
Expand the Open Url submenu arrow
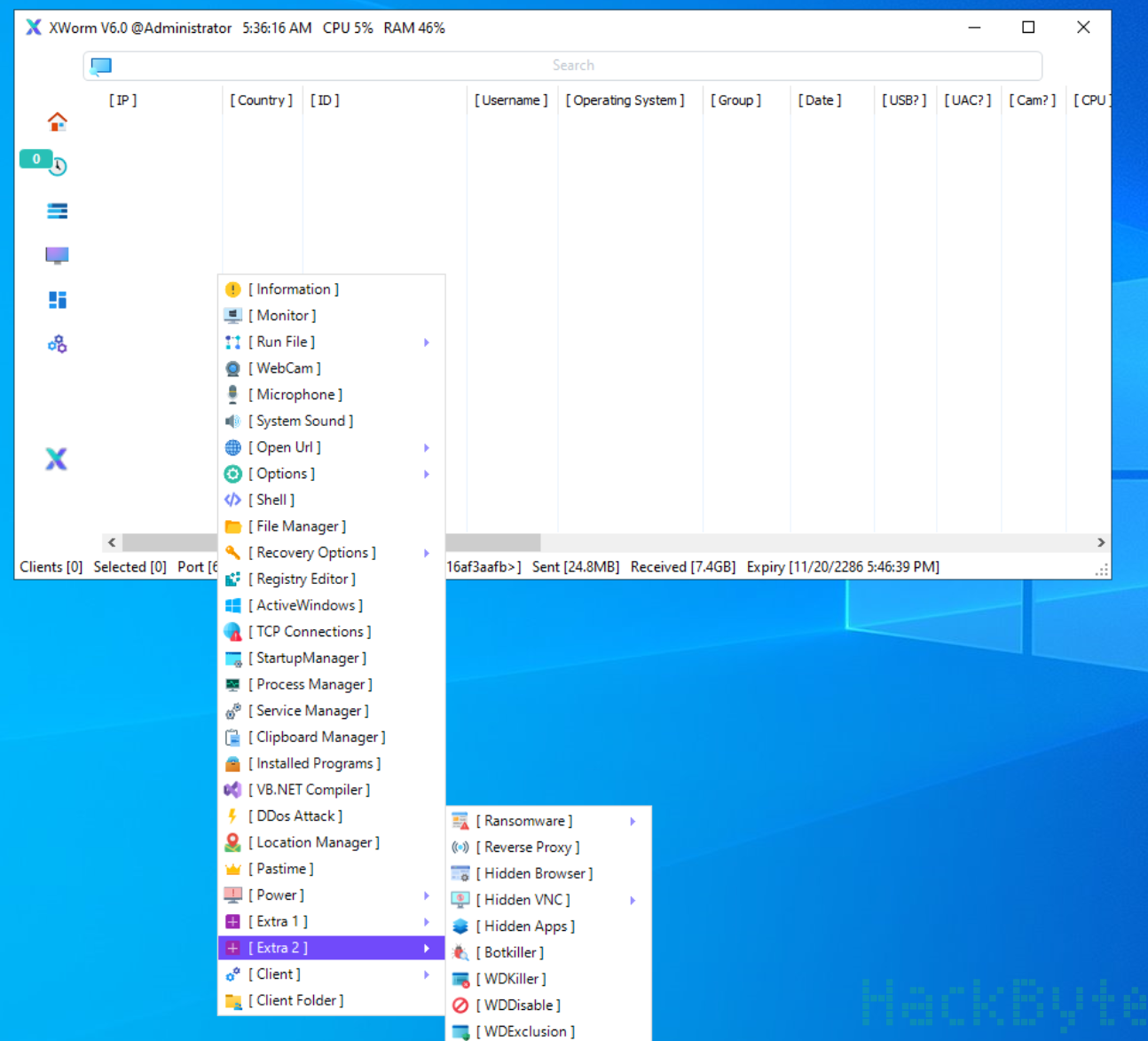pos(427,448)
